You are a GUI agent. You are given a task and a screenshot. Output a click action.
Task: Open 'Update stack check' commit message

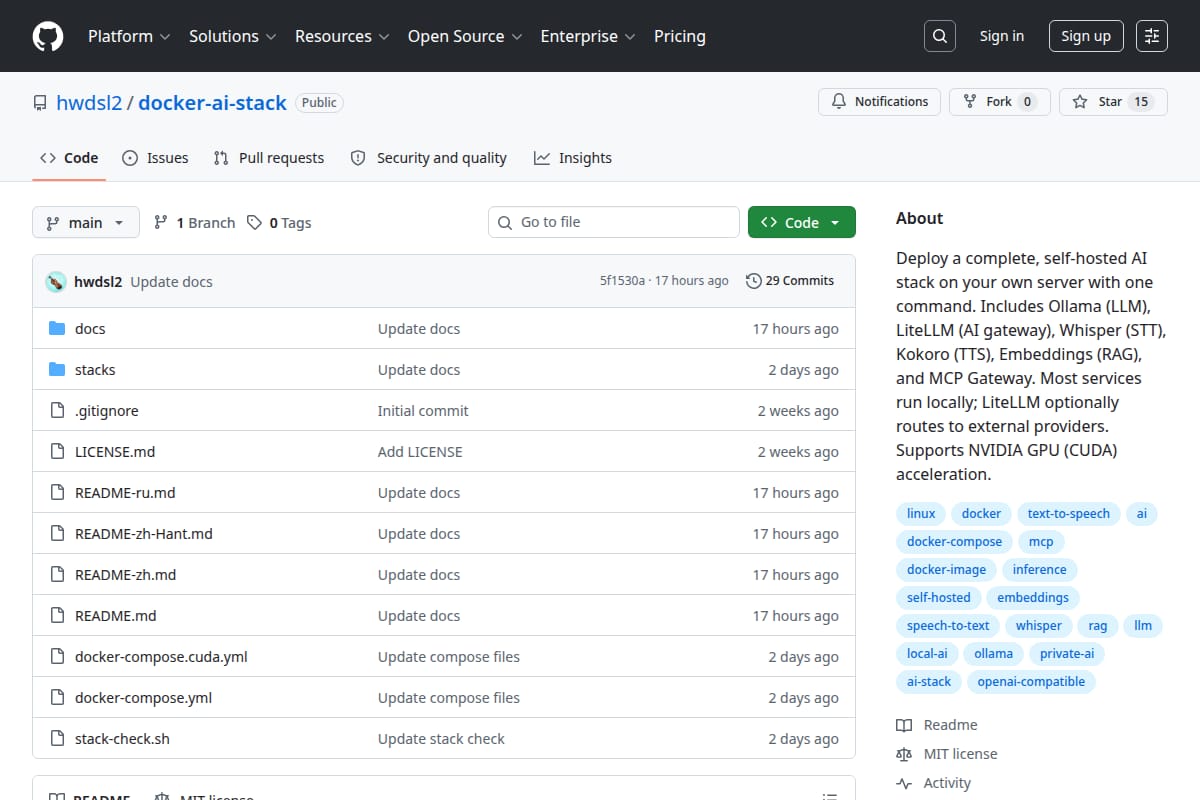441,739
